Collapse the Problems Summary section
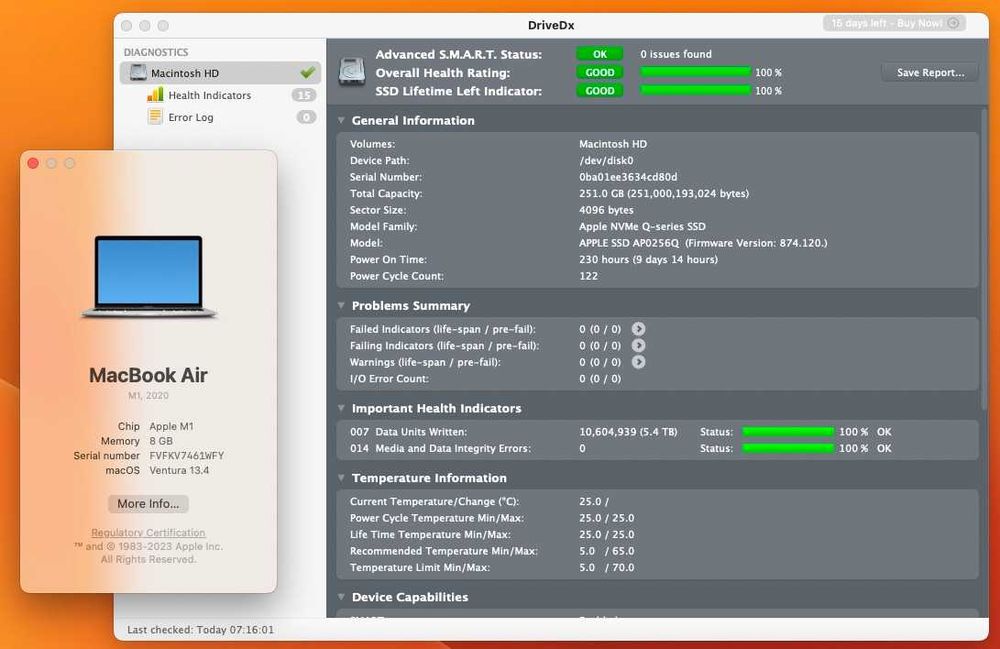The height and width of the screenshot is (649, 1000). click(x=341, y=306)
